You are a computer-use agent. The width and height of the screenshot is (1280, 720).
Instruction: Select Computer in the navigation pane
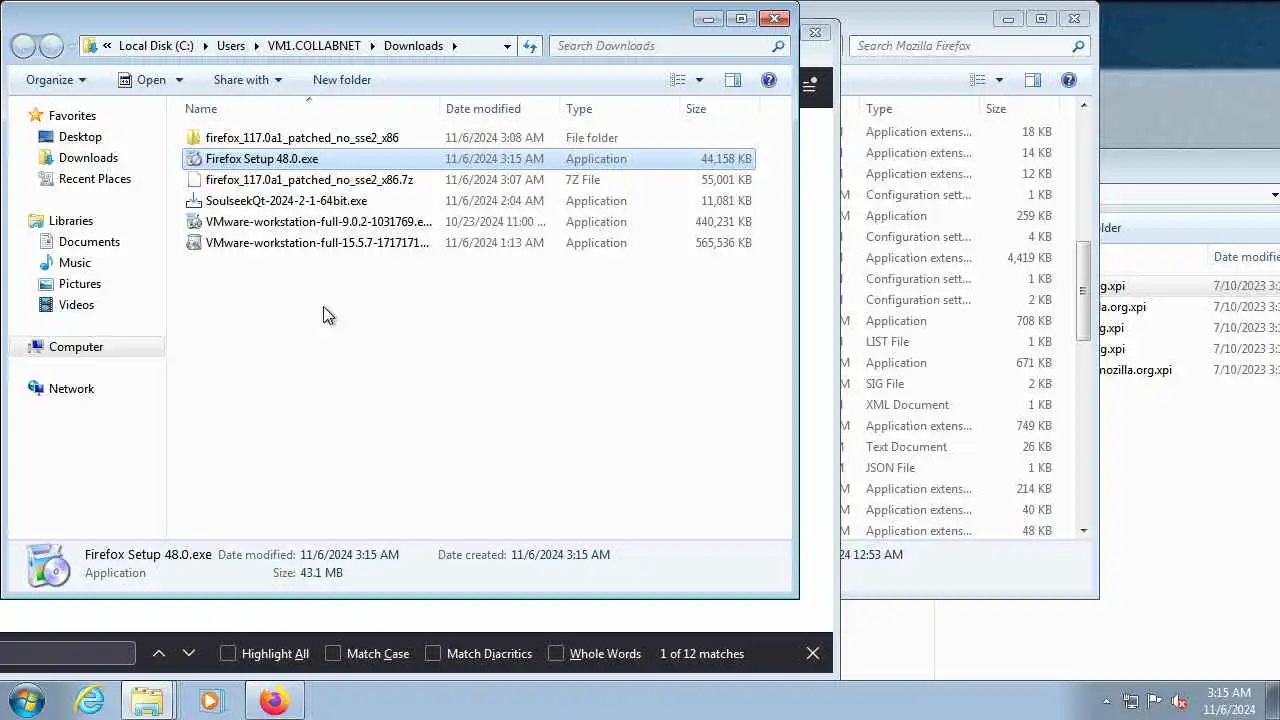76,347
